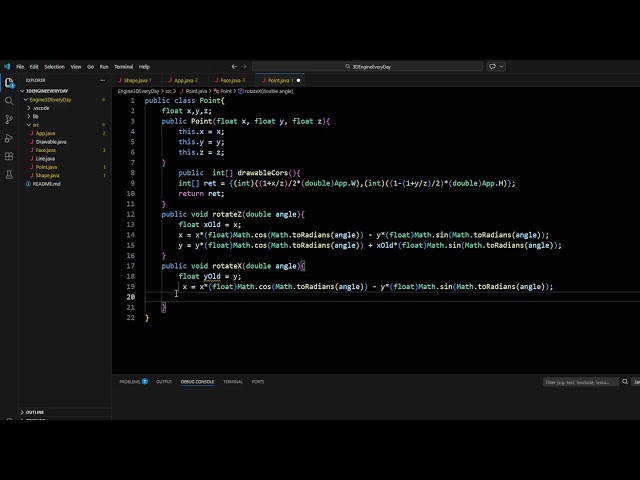This screenshot has width=640, height=480.
Task: Click the 'rotateZ' method name on line 12
Action: (x=227, y=214)
